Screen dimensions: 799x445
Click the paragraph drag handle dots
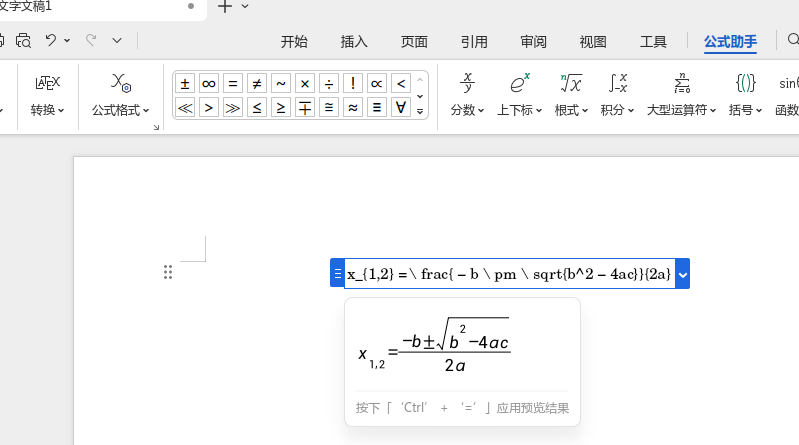tap(168, 272)
